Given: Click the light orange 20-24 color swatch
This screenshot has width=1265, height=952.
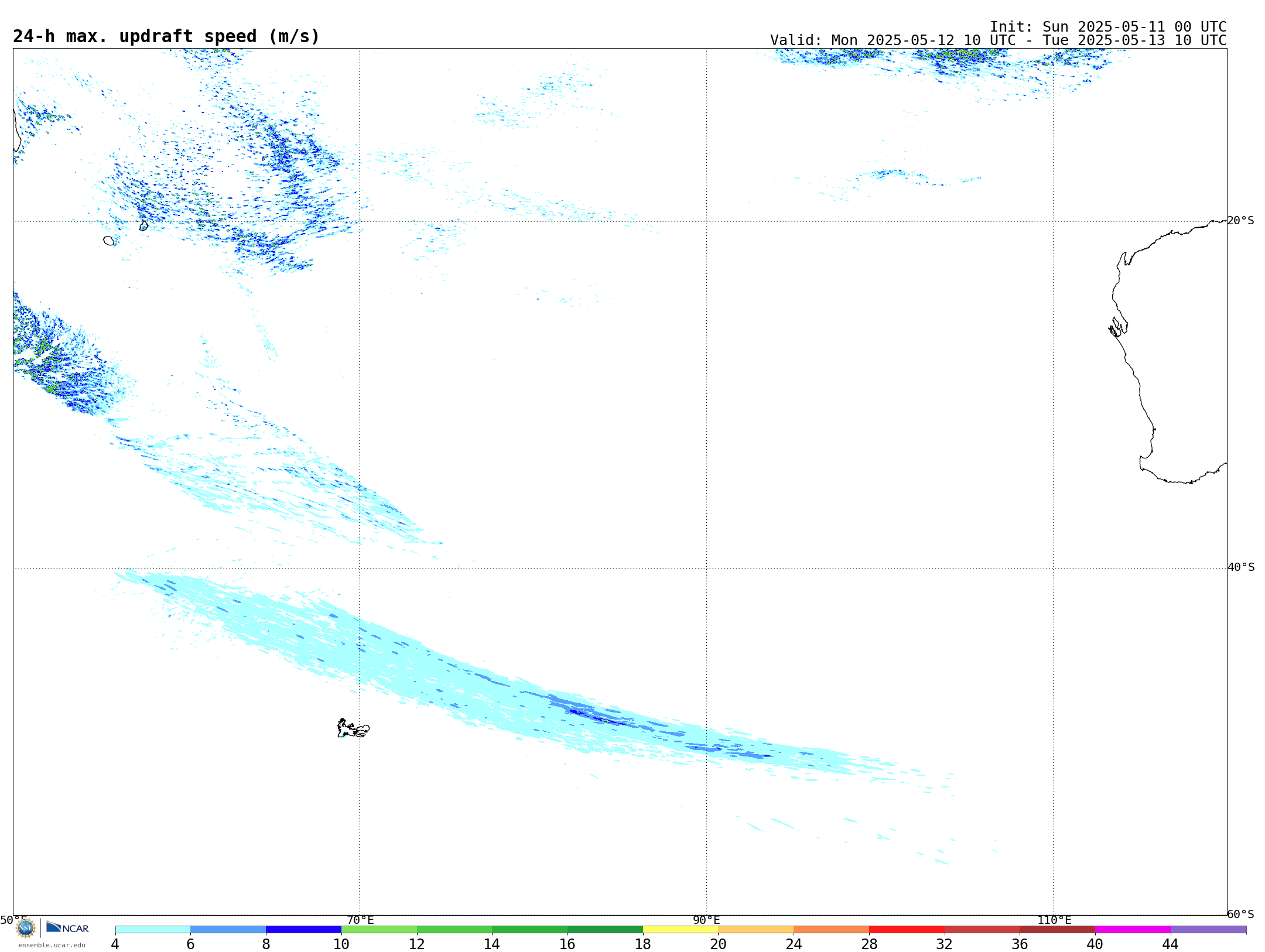Looking at the screenshot, I should tap(756, 930).
